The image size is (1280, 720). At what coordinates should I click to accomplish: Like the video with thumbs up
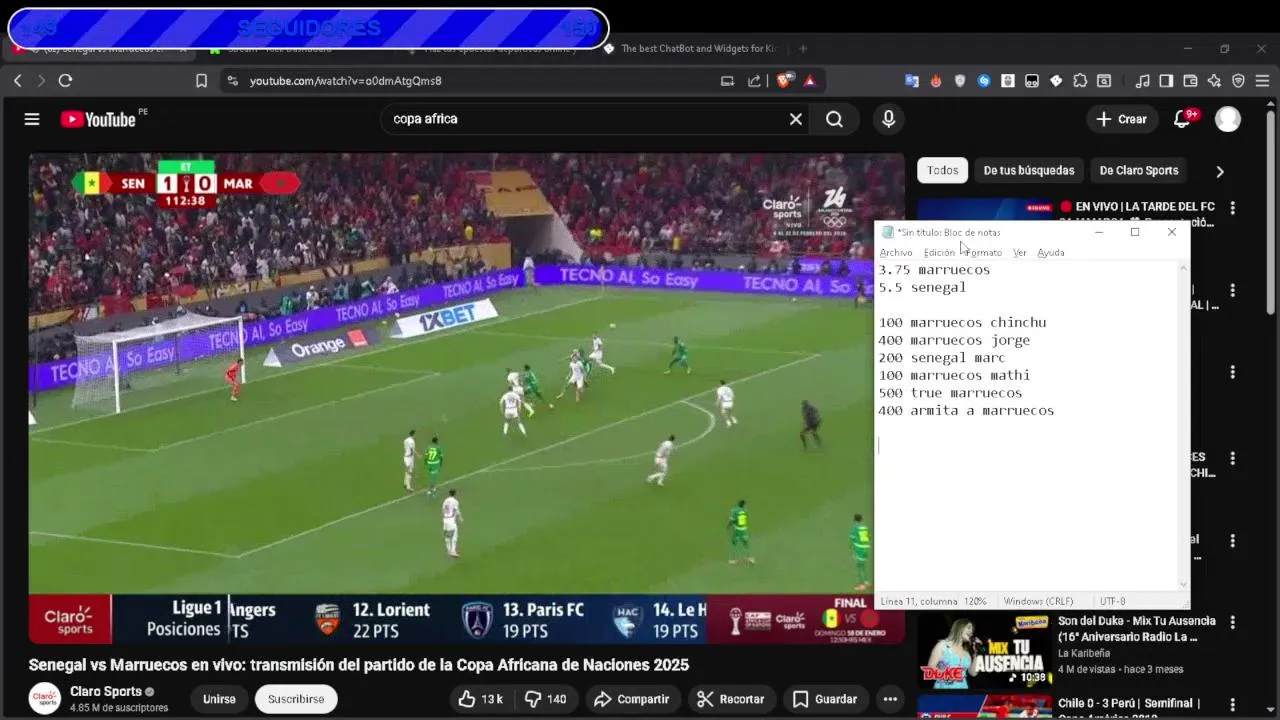pyautogui.click(x=480, y=699)
